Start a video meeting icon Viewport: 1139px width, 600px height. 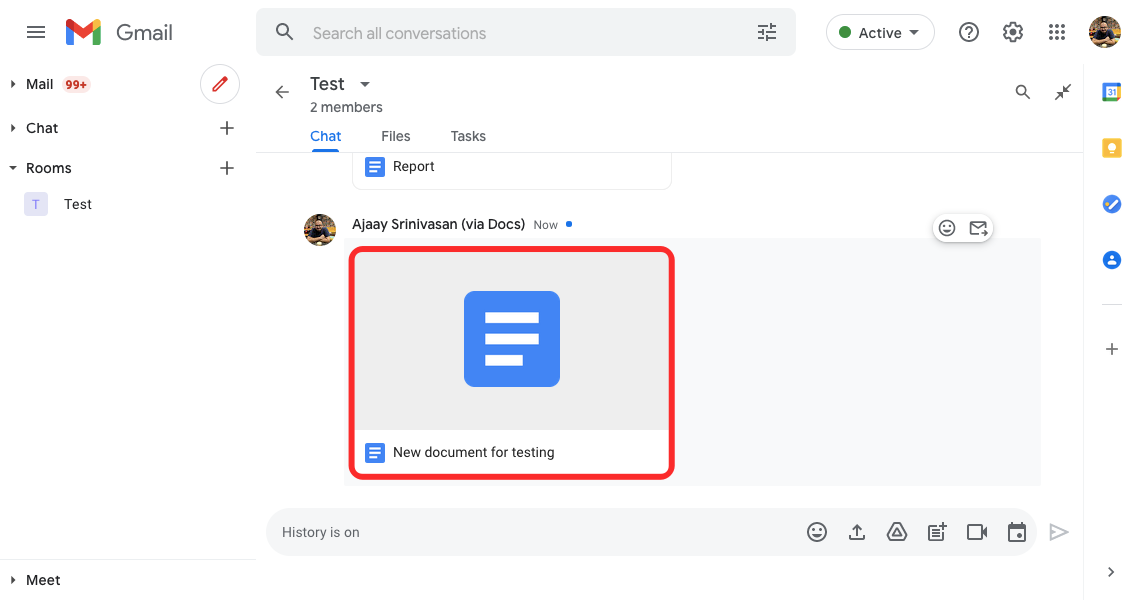coord(977,532)
